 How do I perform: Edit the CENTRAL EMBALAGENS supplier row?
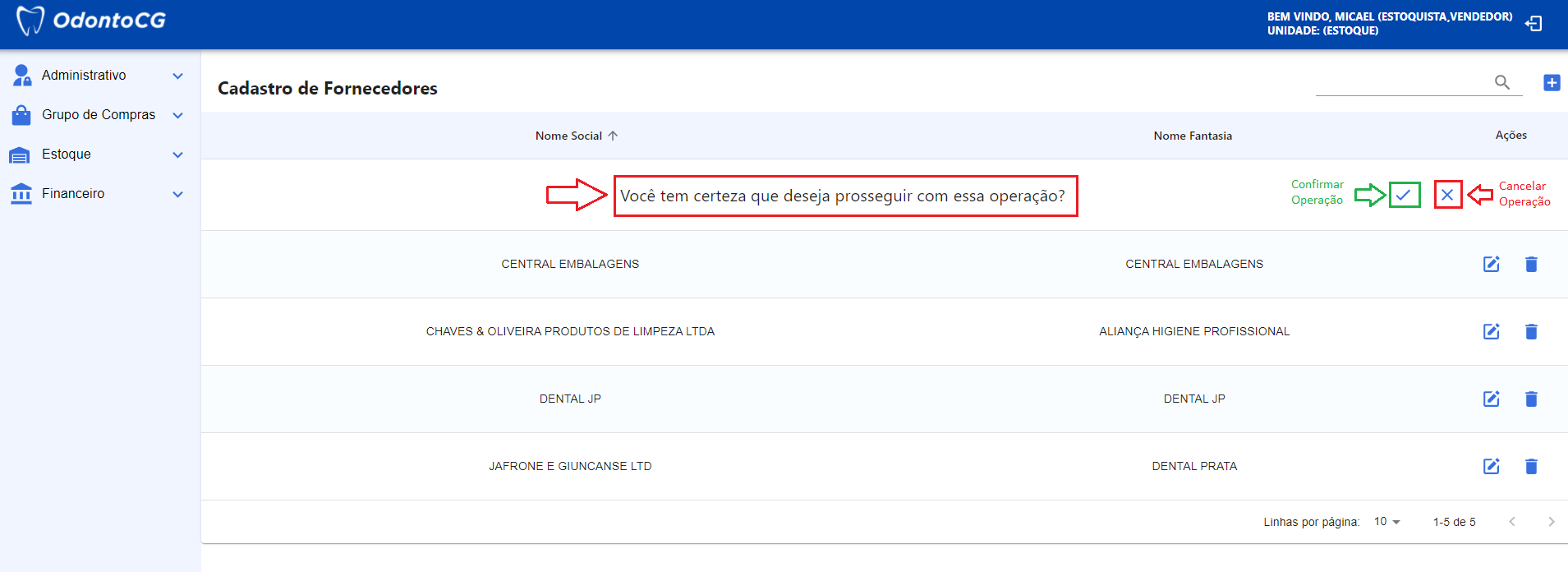click(x=1491, y=264)
